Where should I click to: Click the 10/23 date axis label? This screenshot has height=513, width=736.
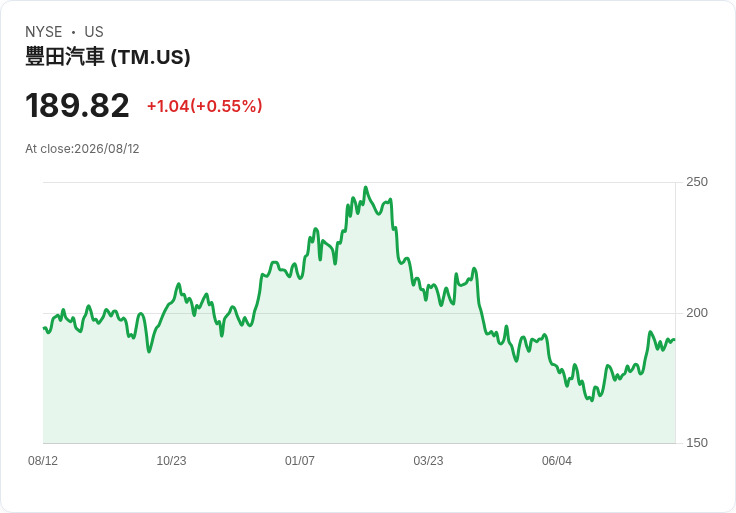(x=171, y=461)
